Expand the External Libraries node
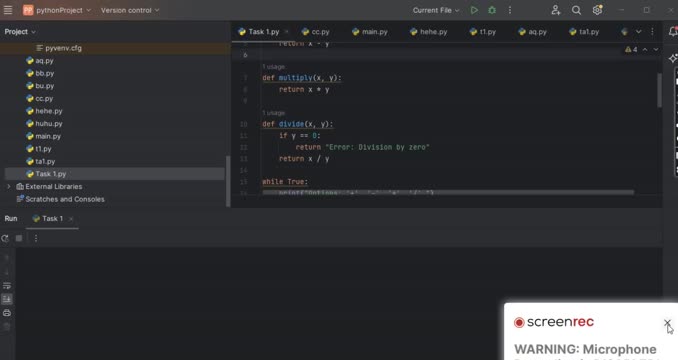 pyautogui.click(x=8, y=187)
